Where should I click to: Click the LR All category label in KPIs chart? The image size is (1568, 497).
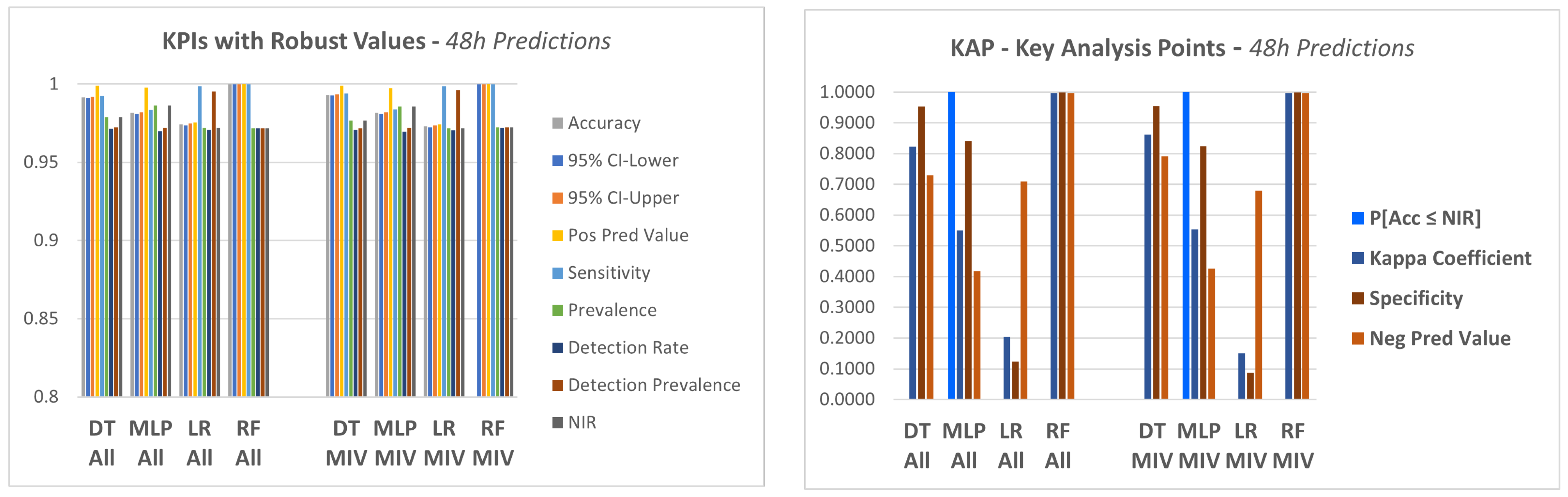199,443
